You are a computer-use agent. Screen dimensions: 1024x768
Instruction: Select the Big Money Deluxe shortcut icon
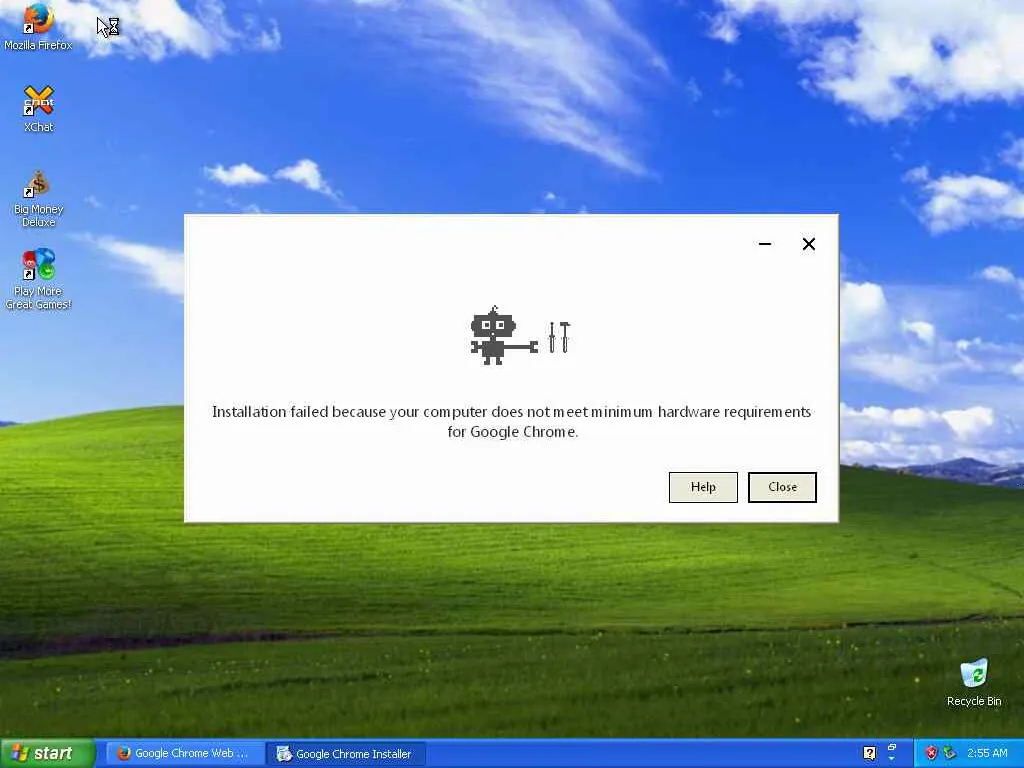point(39,199)
